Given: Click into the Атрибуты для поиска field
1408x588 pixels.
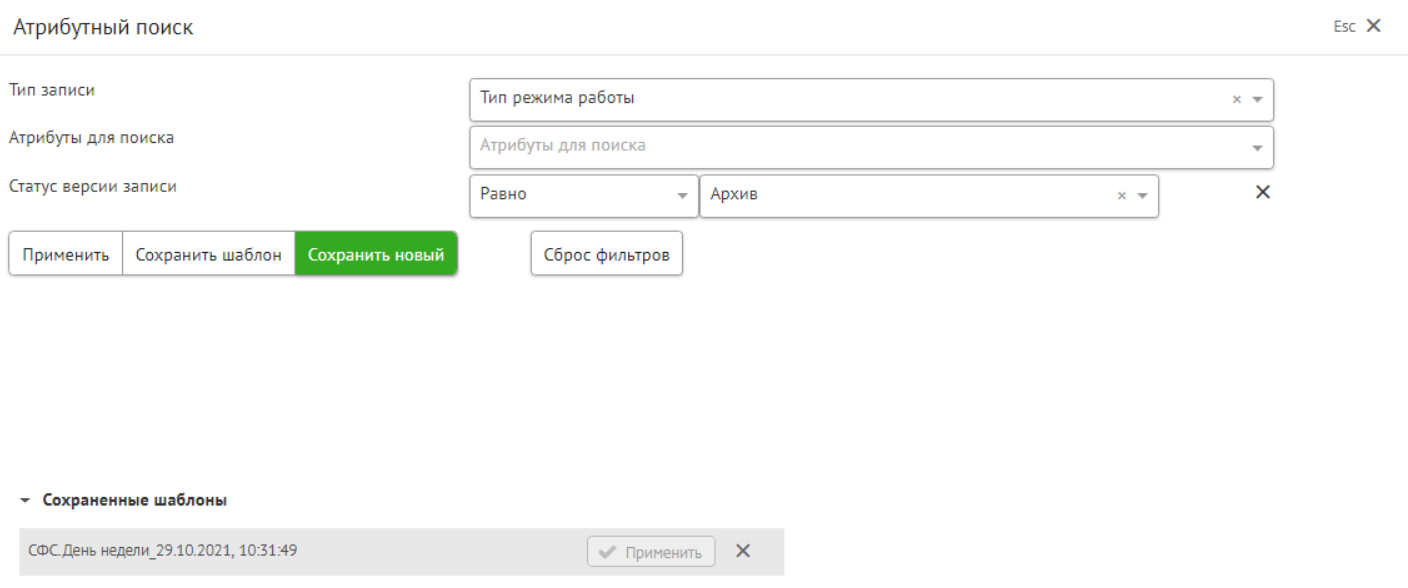Looking at the screenshot, I should (x=850, y=146).
